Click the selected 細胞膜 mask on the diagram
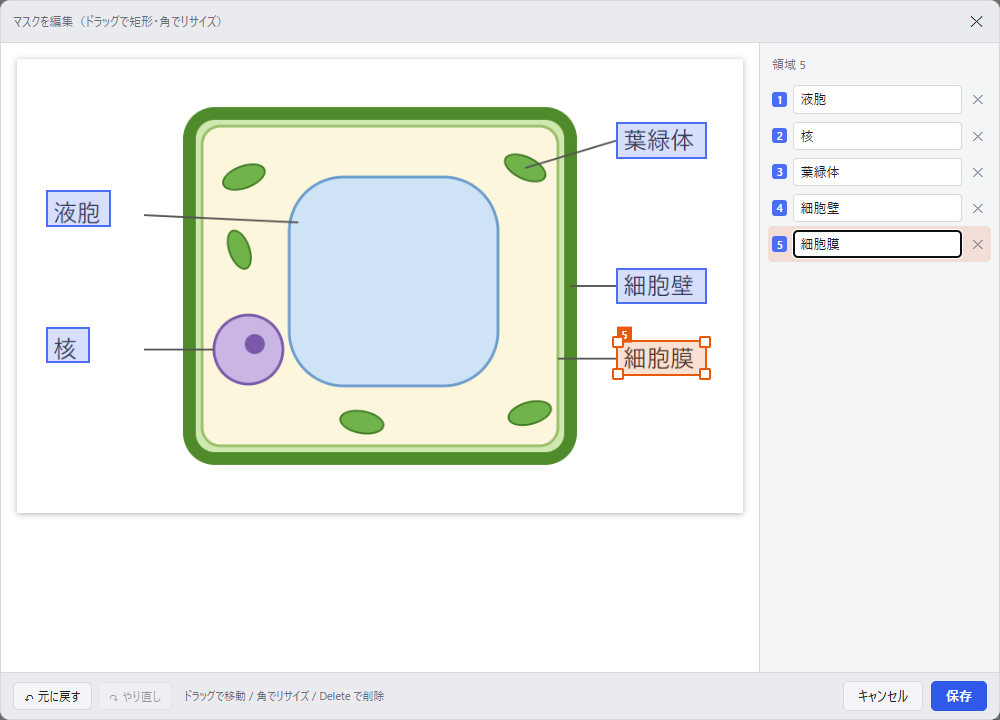Screen dimensions: 1000x720 [661, 358]
